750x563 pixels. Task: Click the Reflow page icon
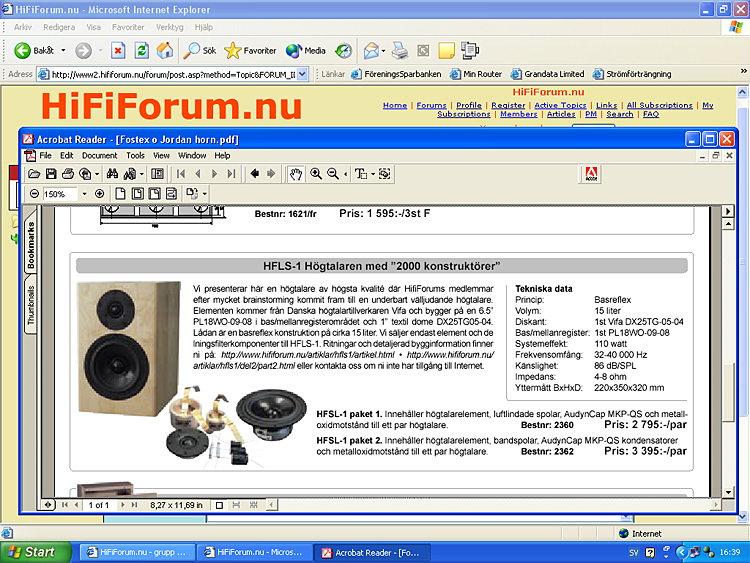coord(171,194)
